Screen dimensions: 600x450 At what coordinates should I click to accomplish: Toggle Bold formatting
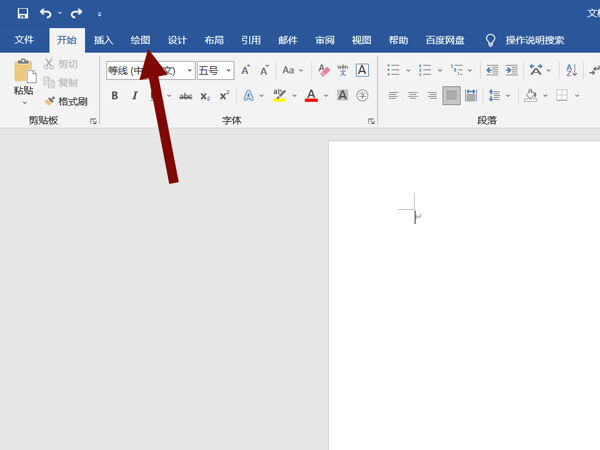click(x=114, y=96)
